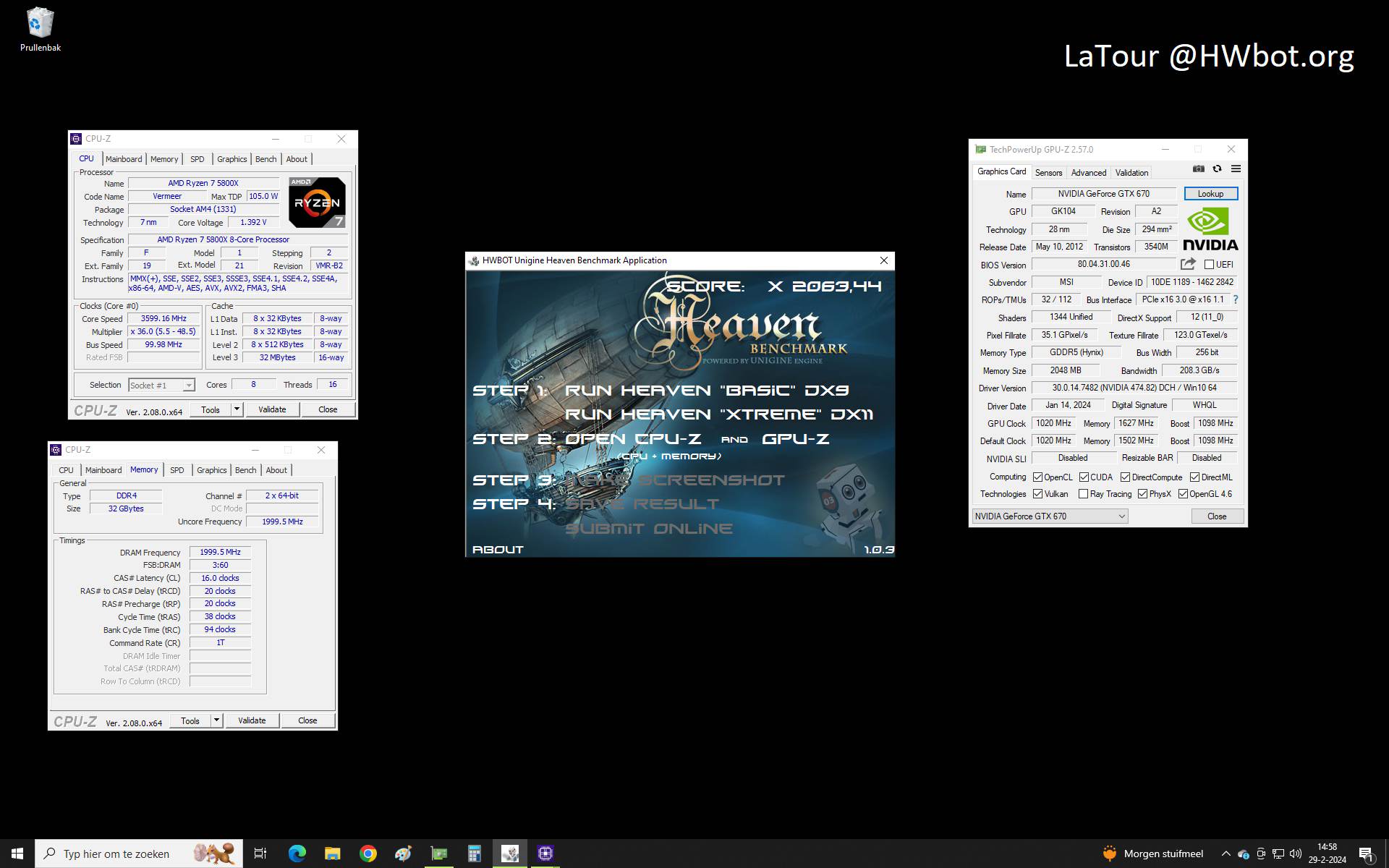Toggle the OpenGL 4.6 checkbox
Screen dimensions: 1389x868
(x=1183, y=494)
